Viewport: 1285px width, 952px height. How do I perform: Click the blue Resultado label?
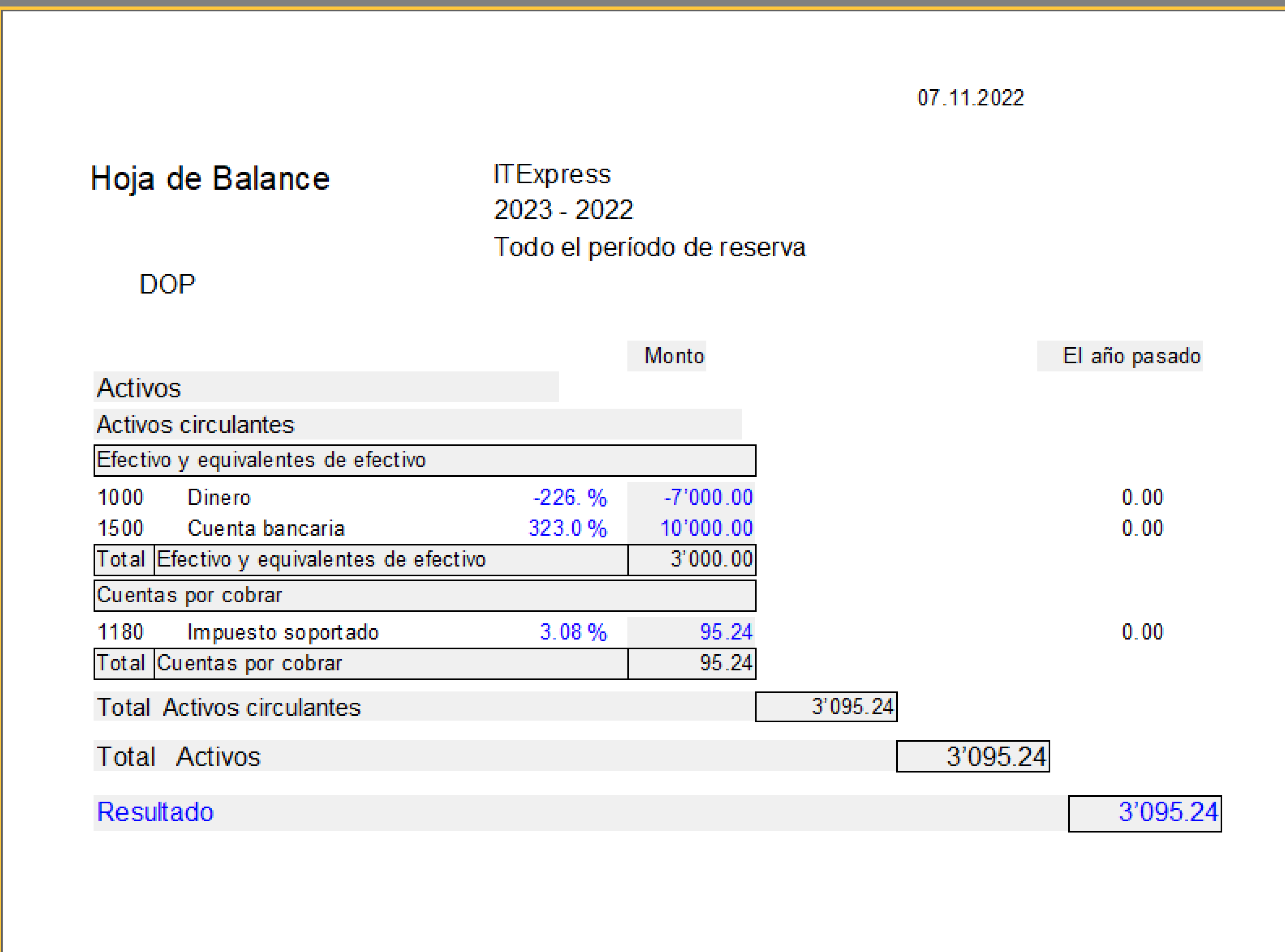(x=155, y=812)
